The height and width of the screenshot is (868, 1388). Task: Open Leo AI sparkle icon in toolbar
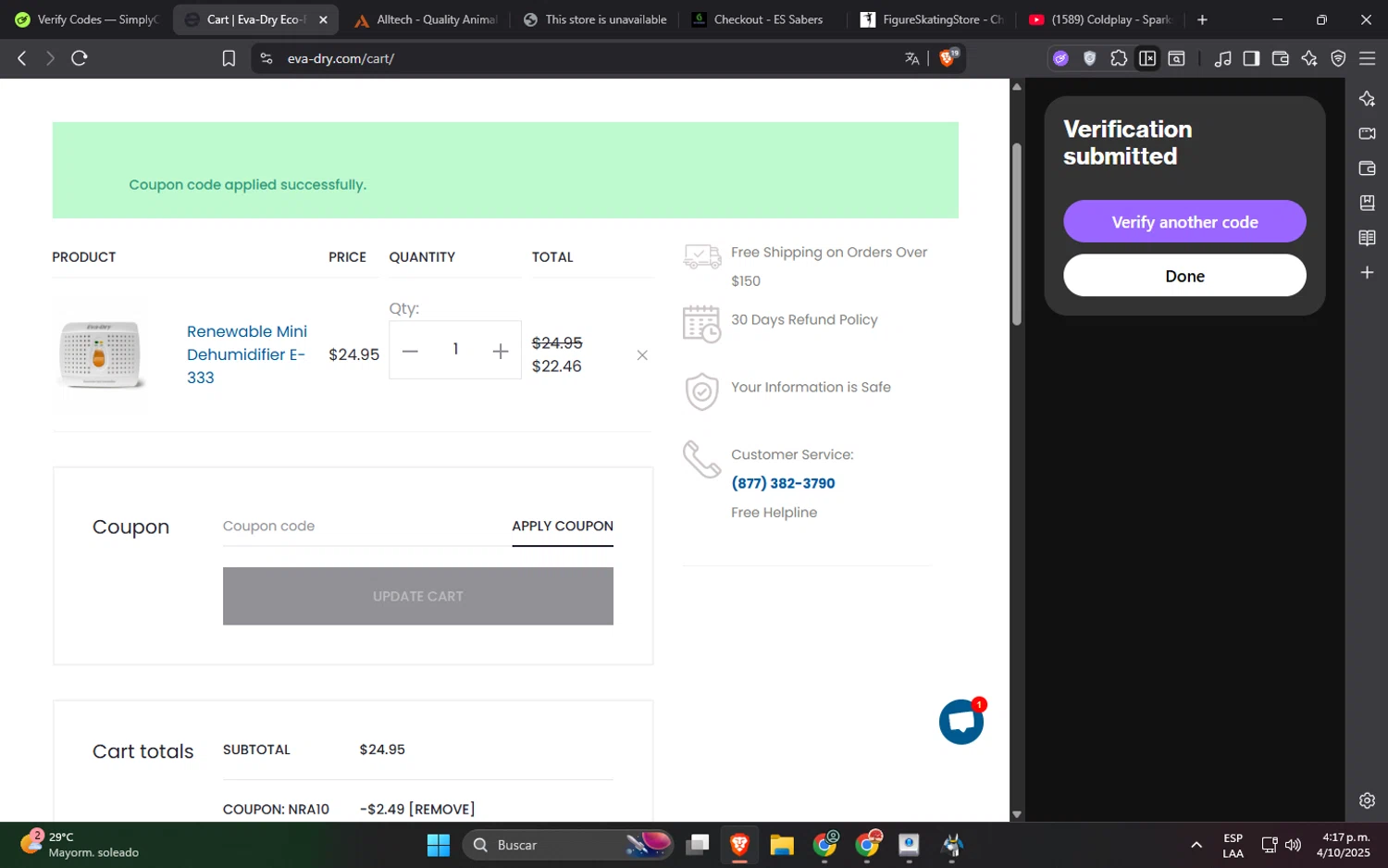[x=1309, y=58]
